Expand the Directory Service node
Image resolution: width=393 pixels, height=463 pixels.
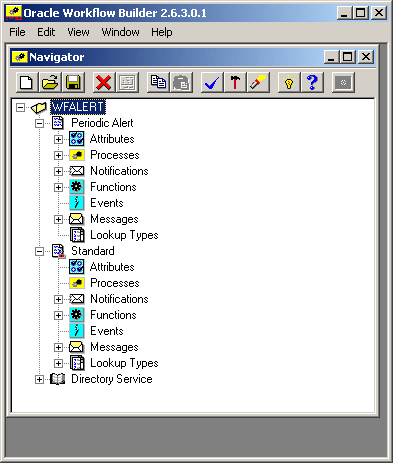[39, 379]
